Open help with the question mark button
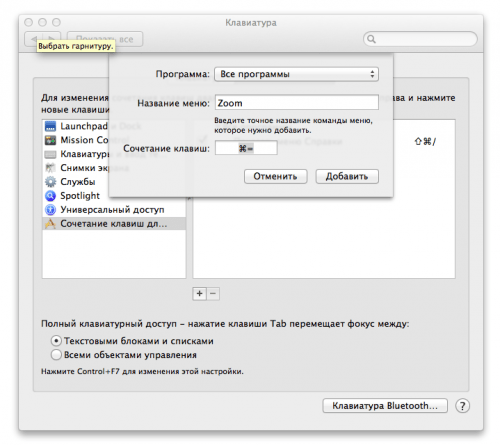 tap(462, 406)
